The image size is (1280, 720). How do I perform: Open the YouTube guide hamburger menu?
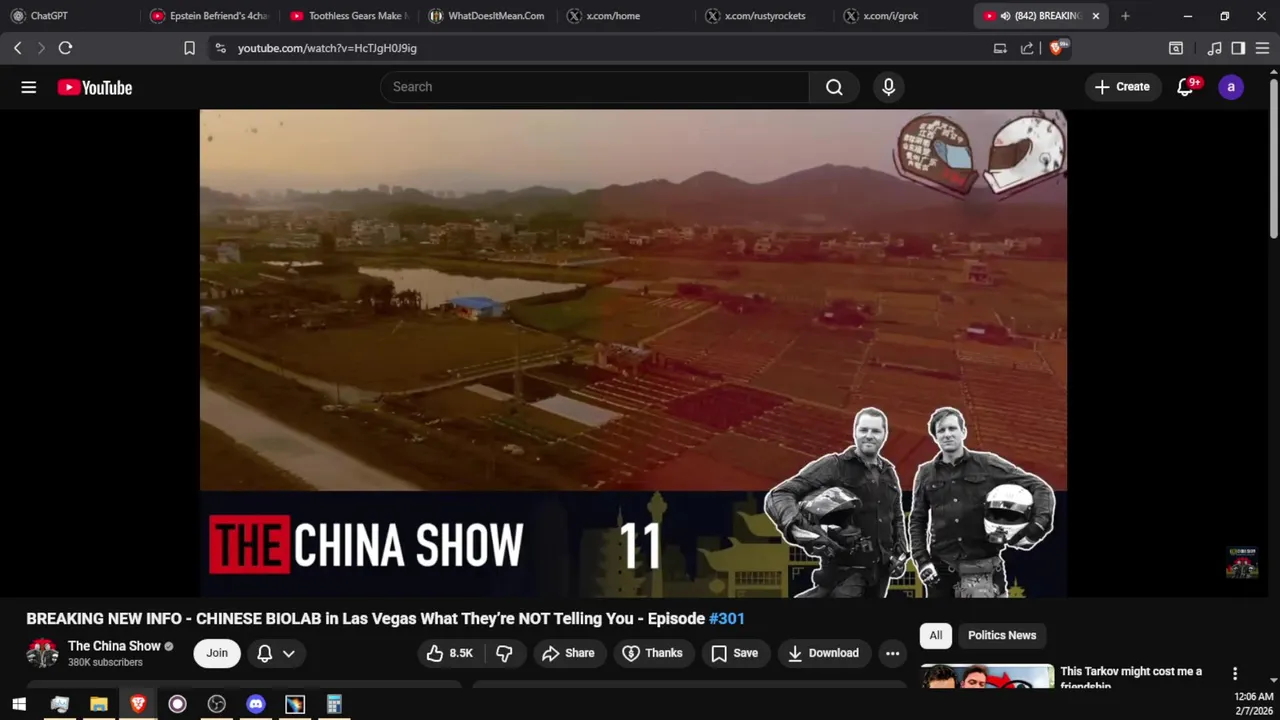pyautogui.click(x=29, y=87)
